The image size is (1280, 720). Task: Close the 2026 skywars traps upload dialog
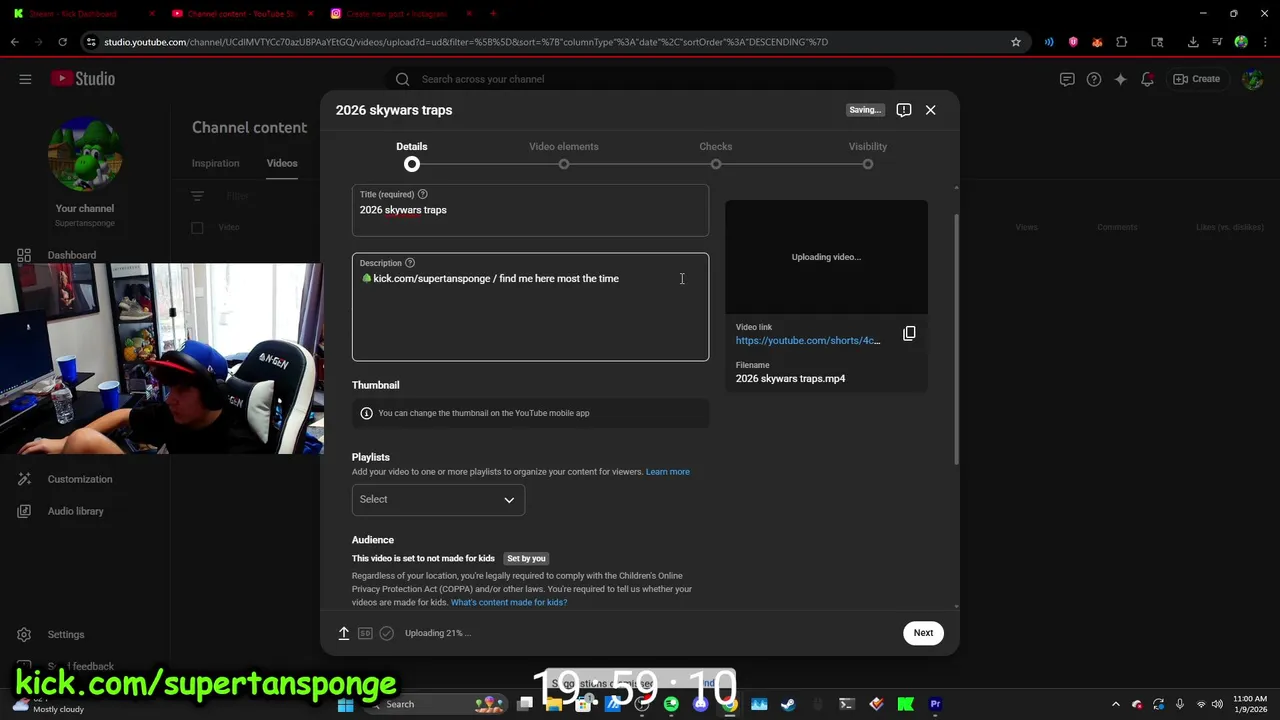pyautogui.click(x=931, y=110)
